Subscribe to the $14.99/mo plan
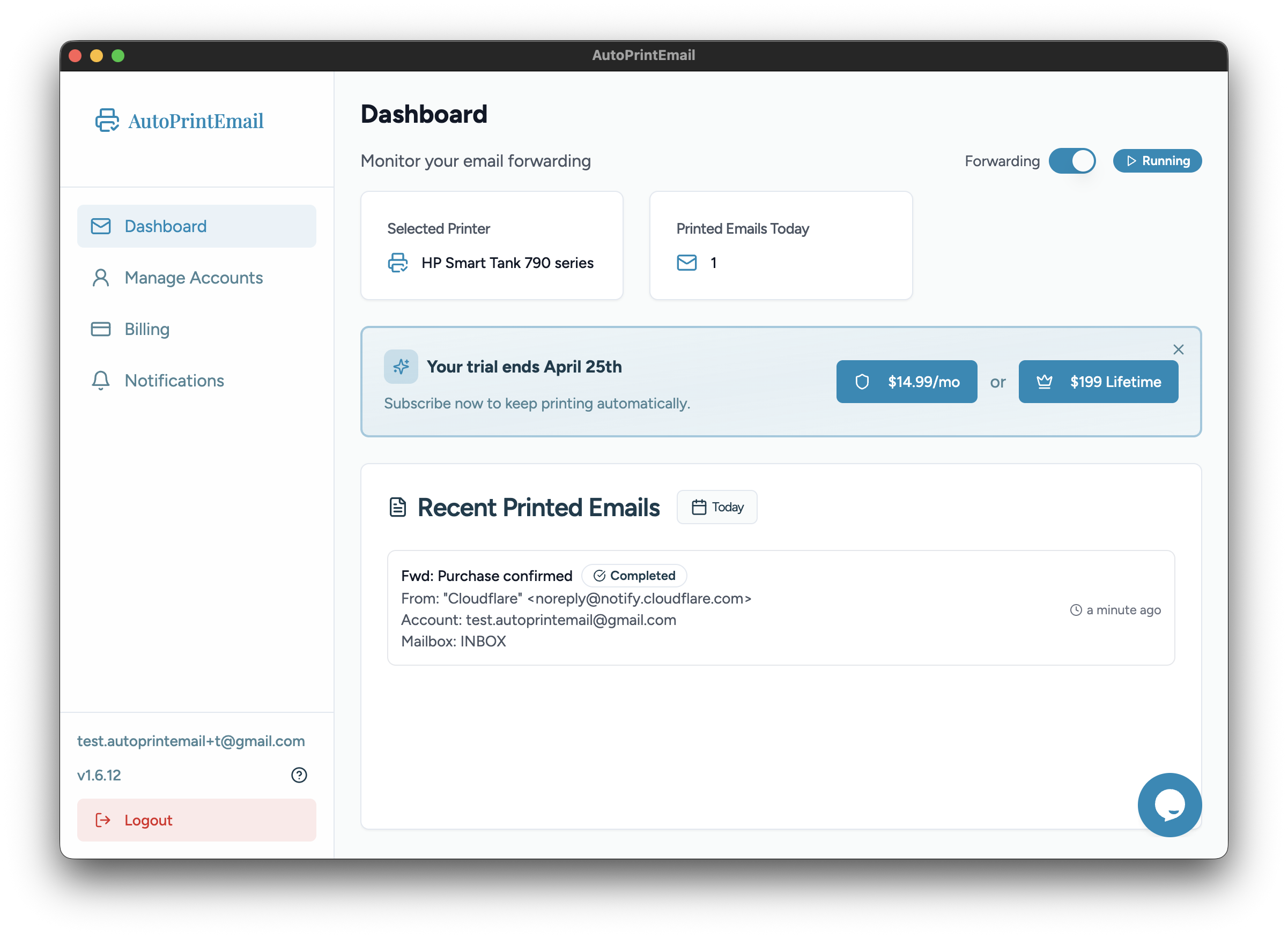 click(x=906, y=382)
